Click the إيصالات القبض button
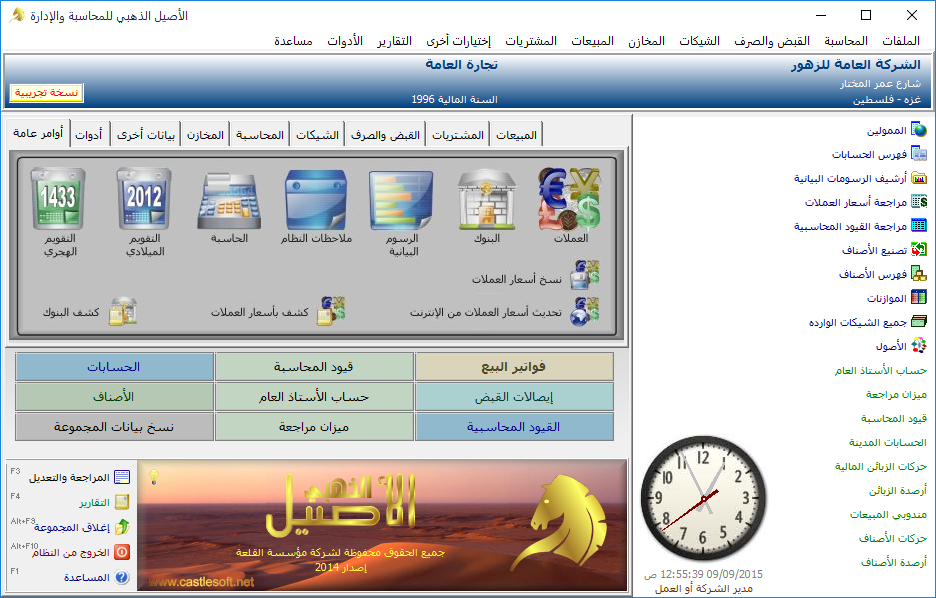Viewport: 936px width, 598px height. pos(514,396)
